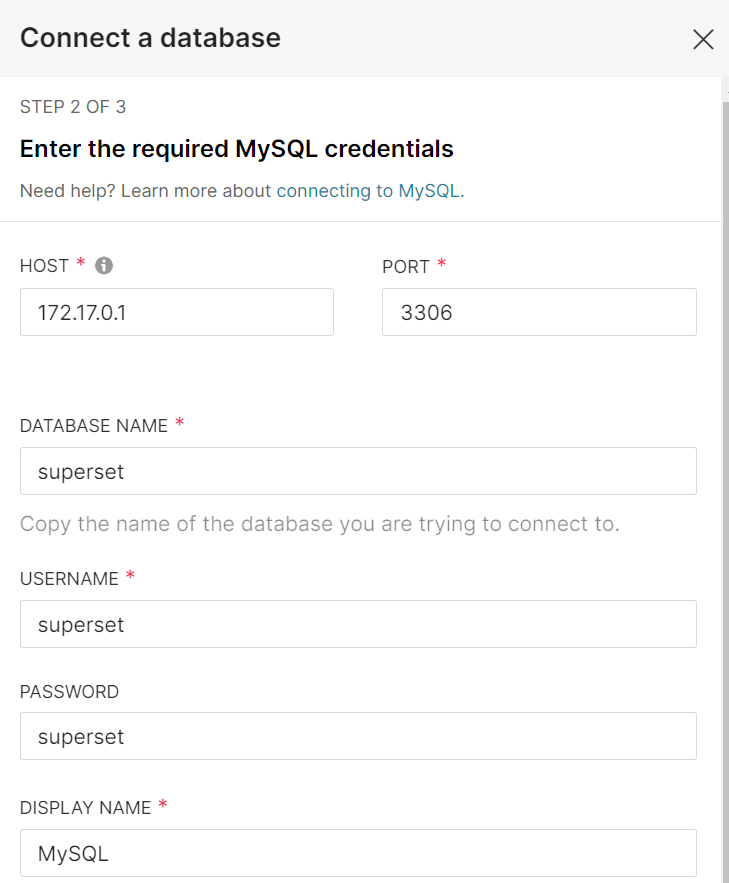This screenshot has height=883, width=729.
Task: Click the Connect a database title
Action: click(x=150, y=38)
